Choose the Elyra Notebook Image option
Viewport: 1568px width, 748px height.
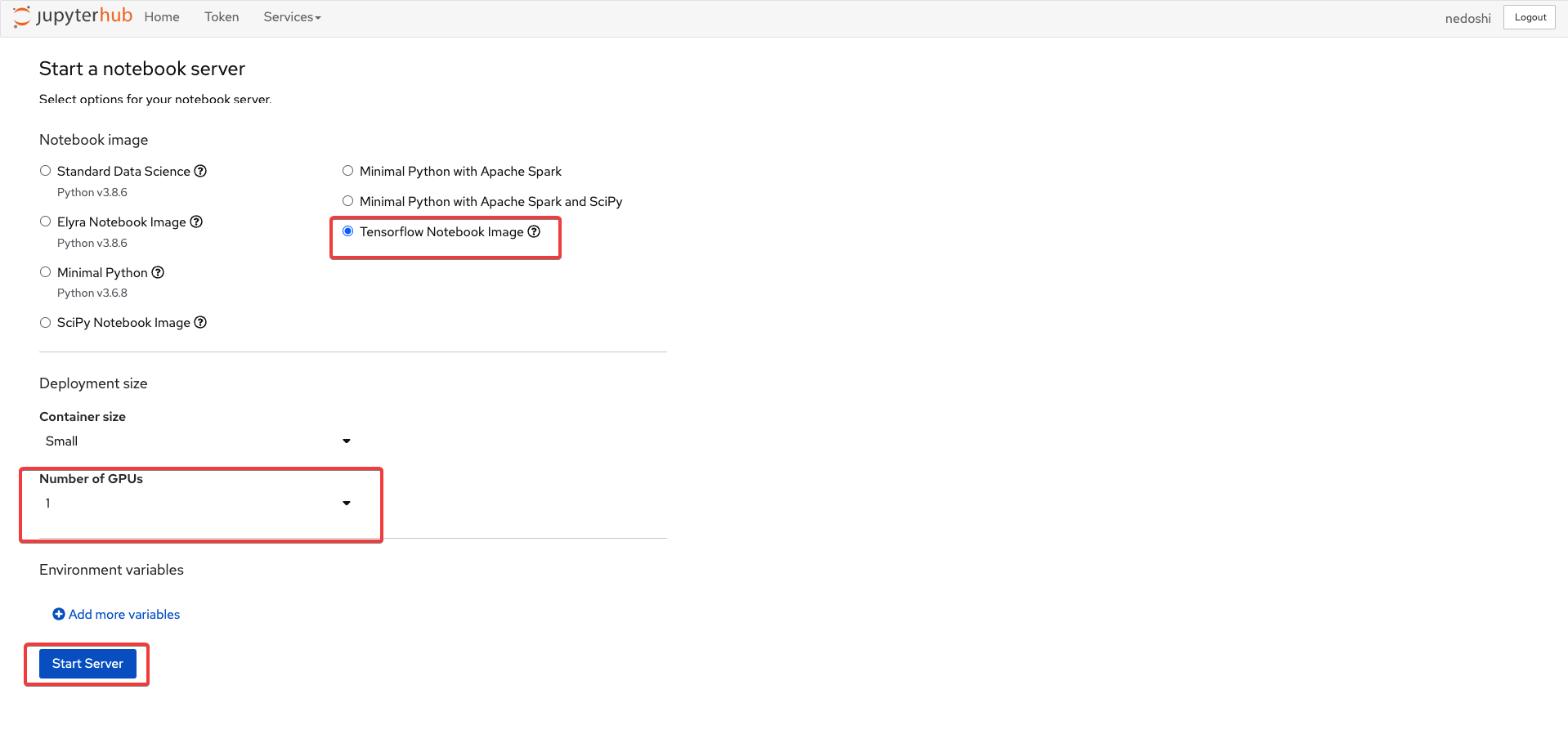(x=46, y=222)
